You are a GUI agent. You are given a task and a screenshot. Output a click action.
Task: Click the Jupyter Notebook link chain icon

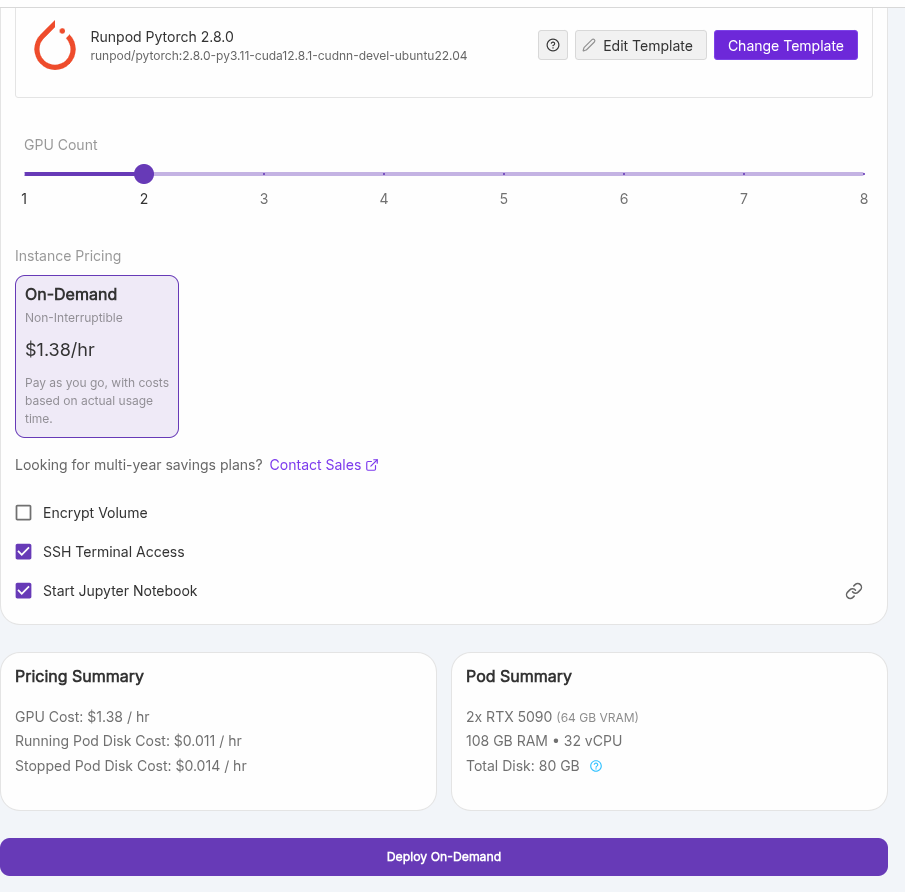tap(853, 591)
